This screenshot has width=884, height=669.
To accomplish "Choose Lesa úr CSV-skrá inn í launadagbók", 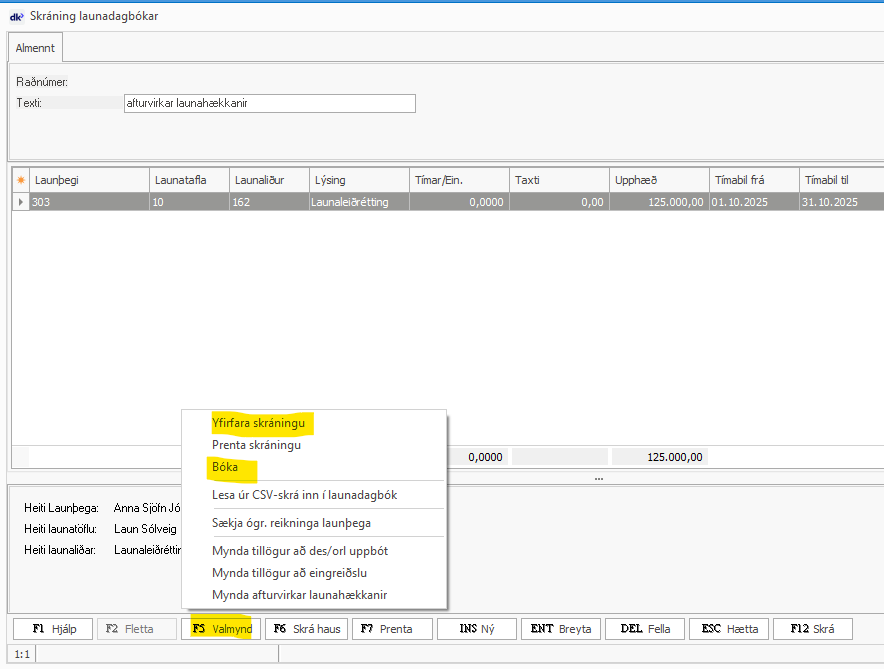I will (x=311, y=494).
